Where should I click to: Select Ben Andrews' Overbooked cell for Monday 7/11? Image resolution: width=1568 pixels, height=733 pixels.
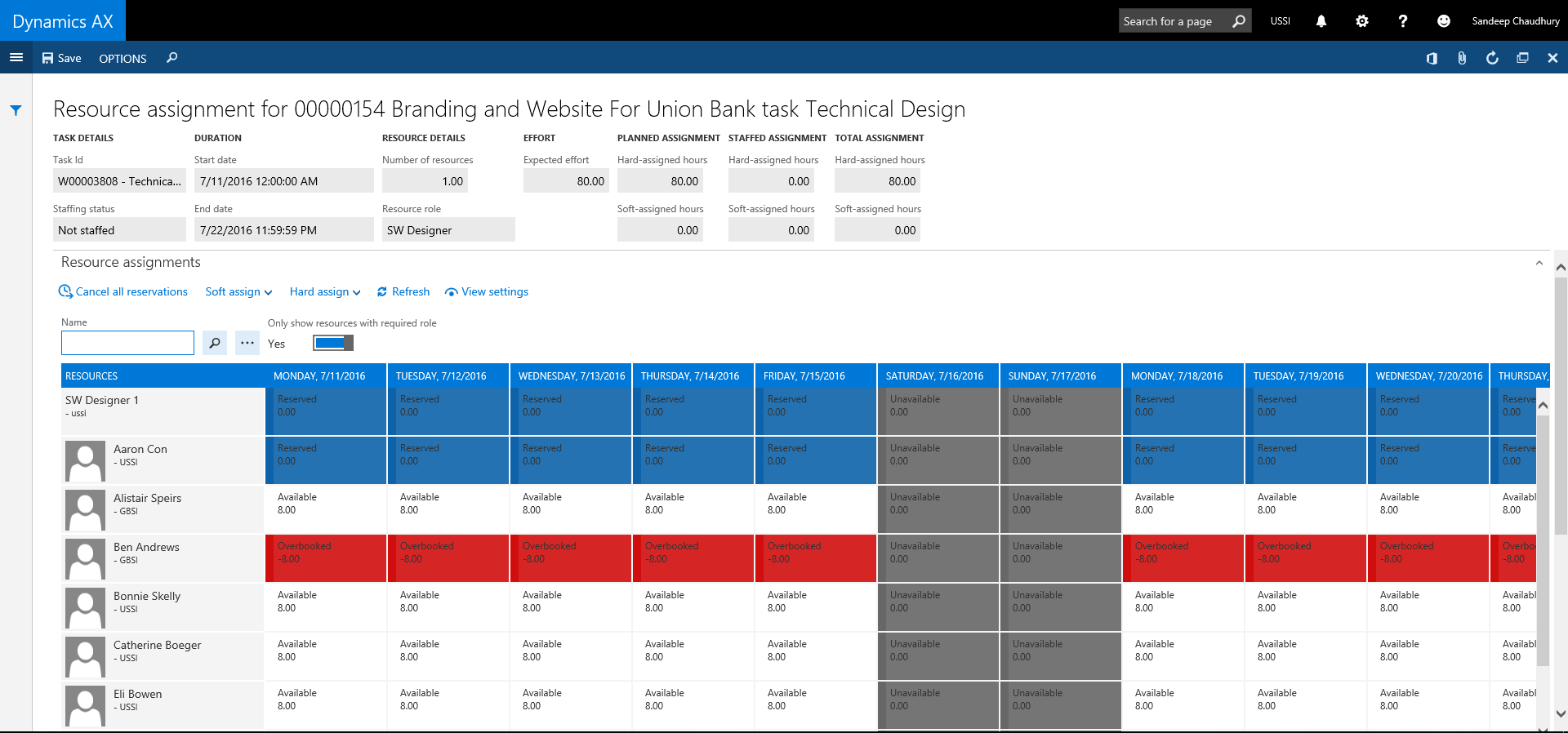pyautogui.click(x=326, y=558)
